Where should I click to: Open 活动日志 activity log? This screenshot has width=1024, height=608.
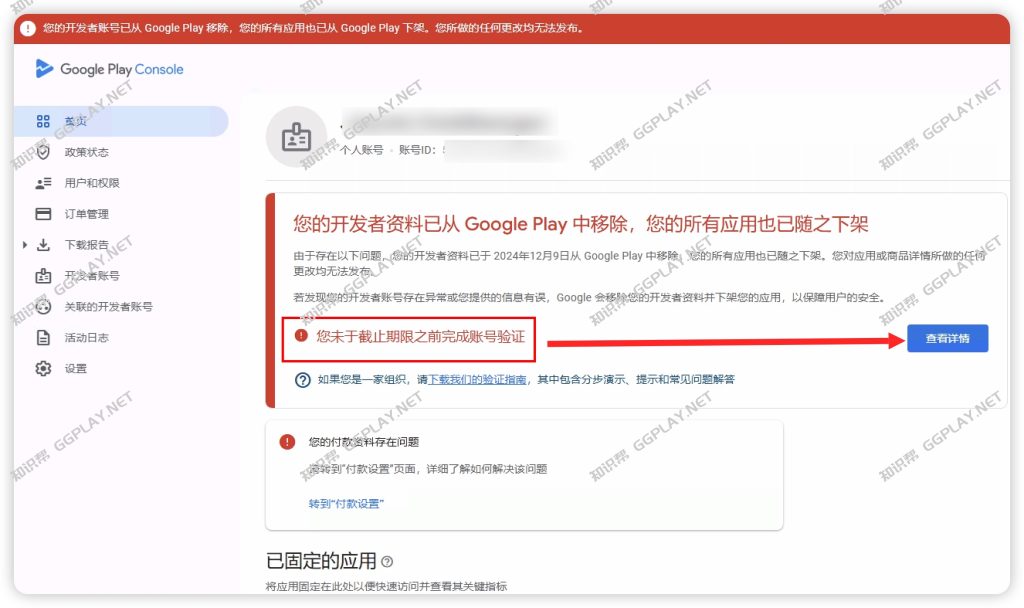pyautogui.click(x=87, y=338)
